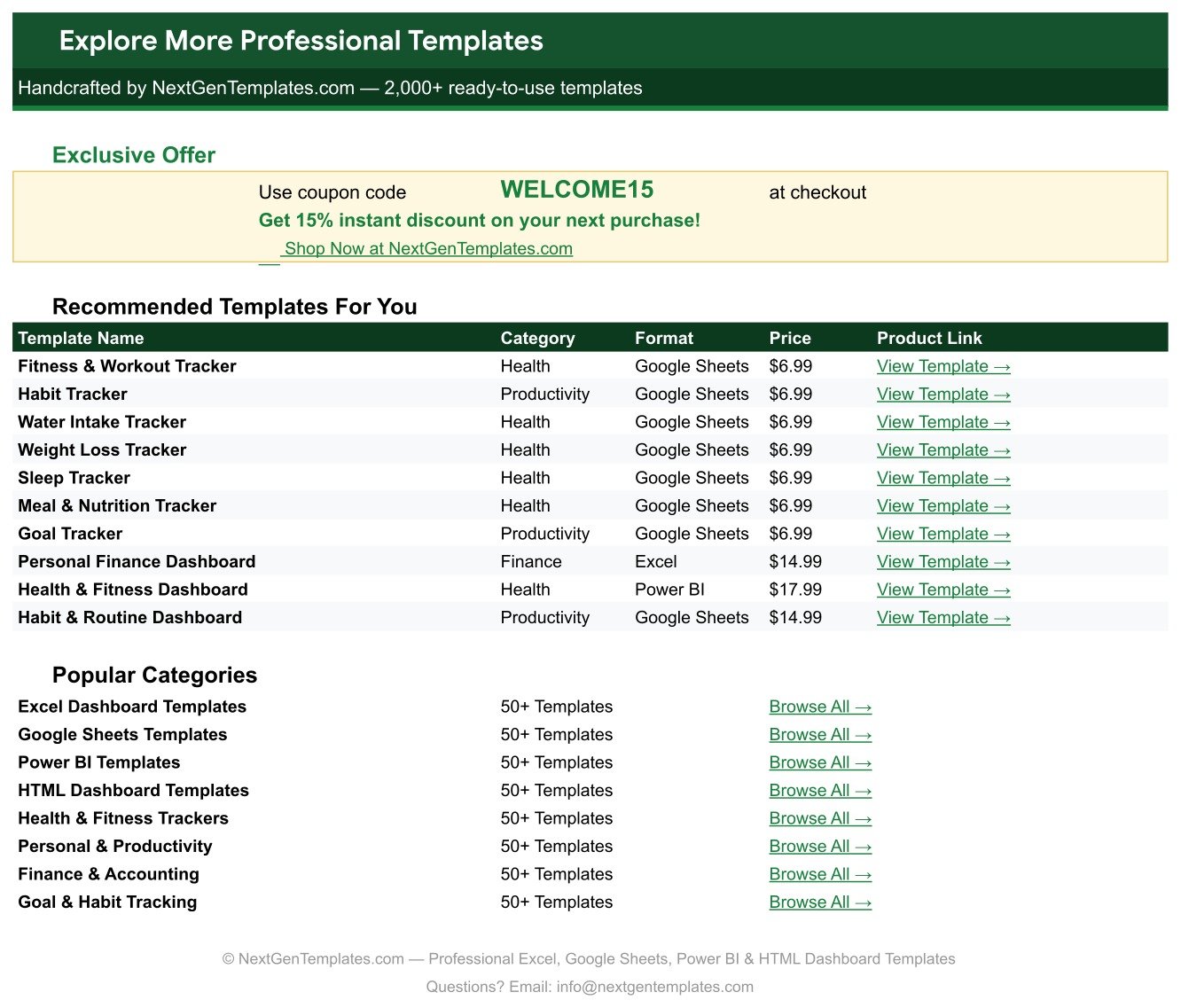Click the $14.99 price for Habit & Routine Dashboard

coord(795,618)
